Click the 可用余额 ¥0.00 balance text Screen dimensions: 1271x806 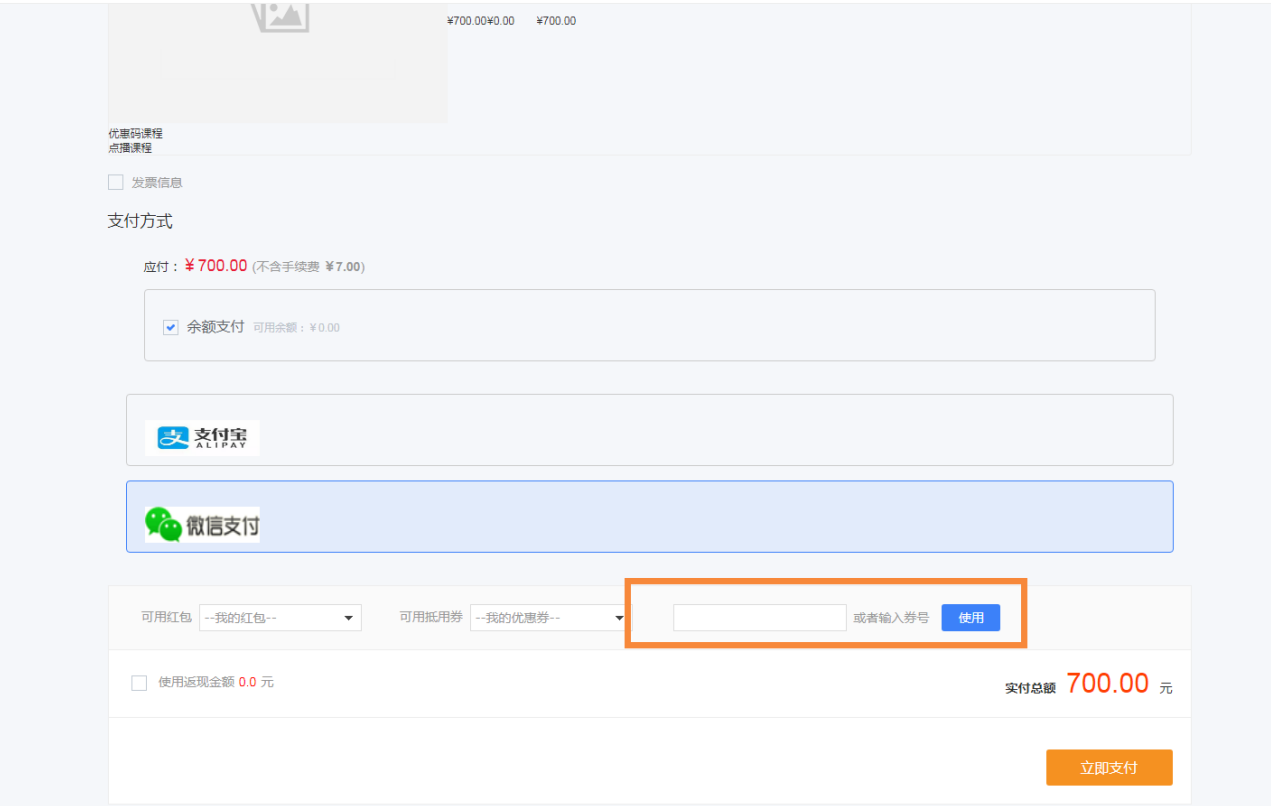[296, 328]
